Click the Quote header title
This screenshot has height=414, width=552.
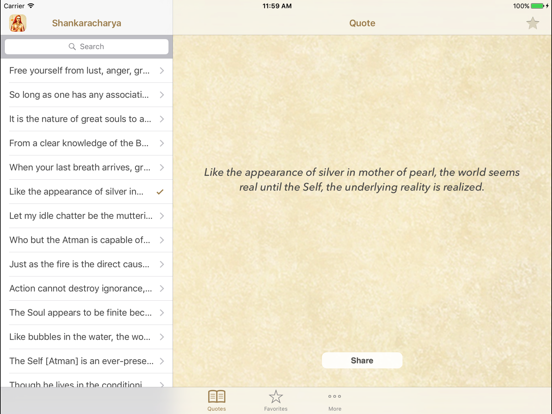pyautogui.click(x=362, y=23)
